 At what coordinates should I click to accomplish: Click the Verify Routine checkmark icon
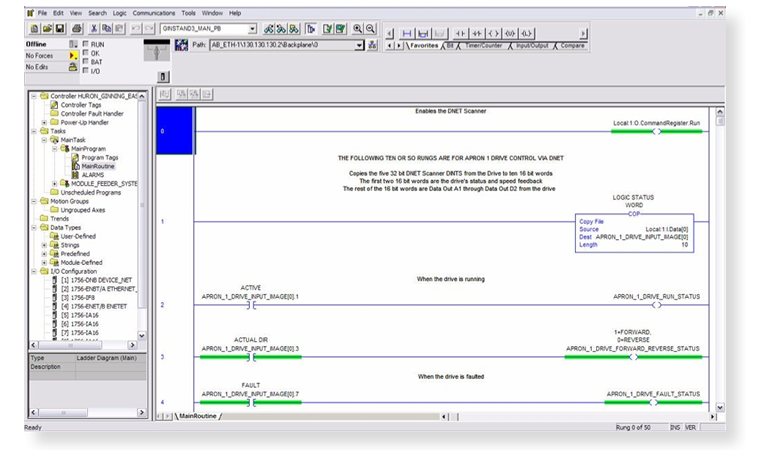(328, 29)
